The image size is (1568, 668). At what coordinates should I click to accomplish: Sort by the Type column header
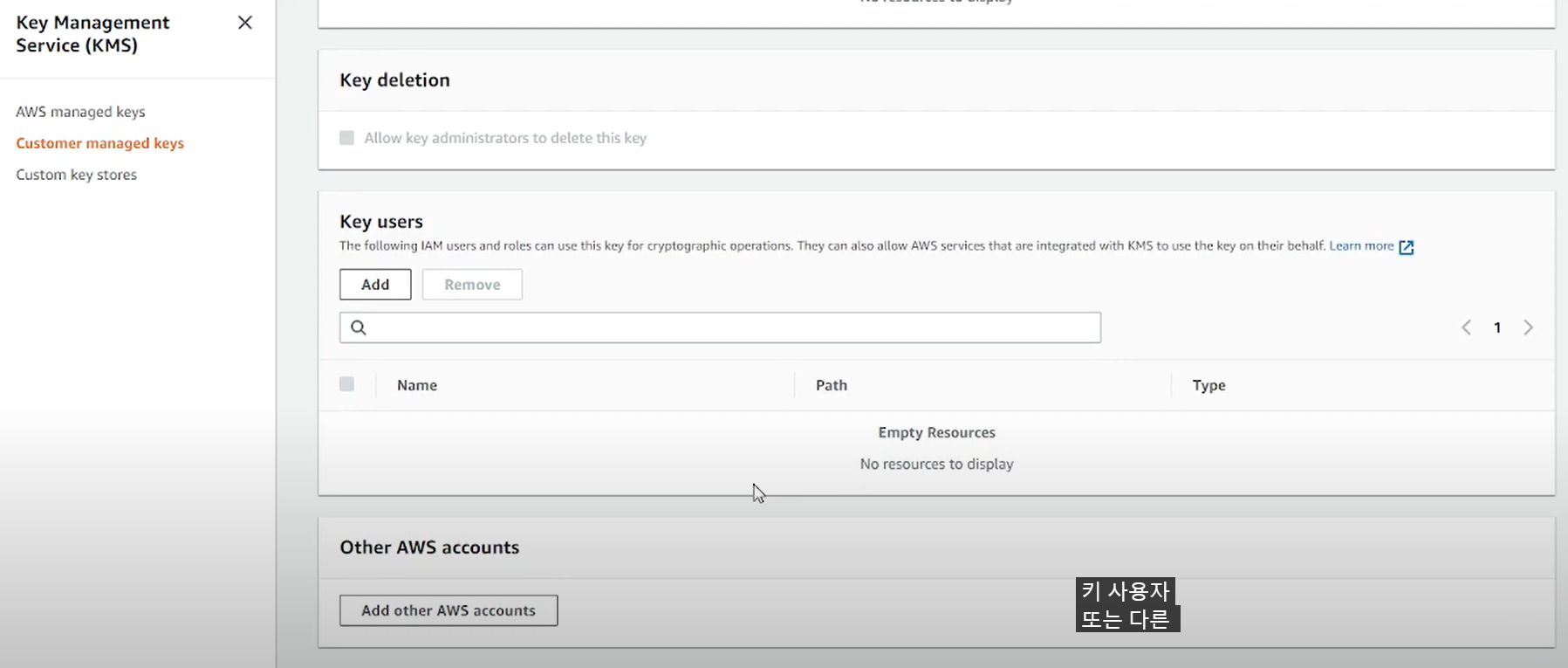click(x=1209, y=385)
